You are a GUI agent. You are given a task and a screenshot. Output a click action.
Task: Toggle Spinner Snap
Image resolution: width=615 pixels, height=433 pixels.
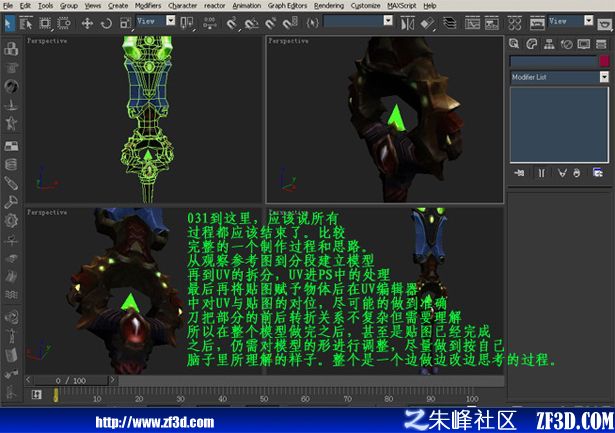(290, 24)
